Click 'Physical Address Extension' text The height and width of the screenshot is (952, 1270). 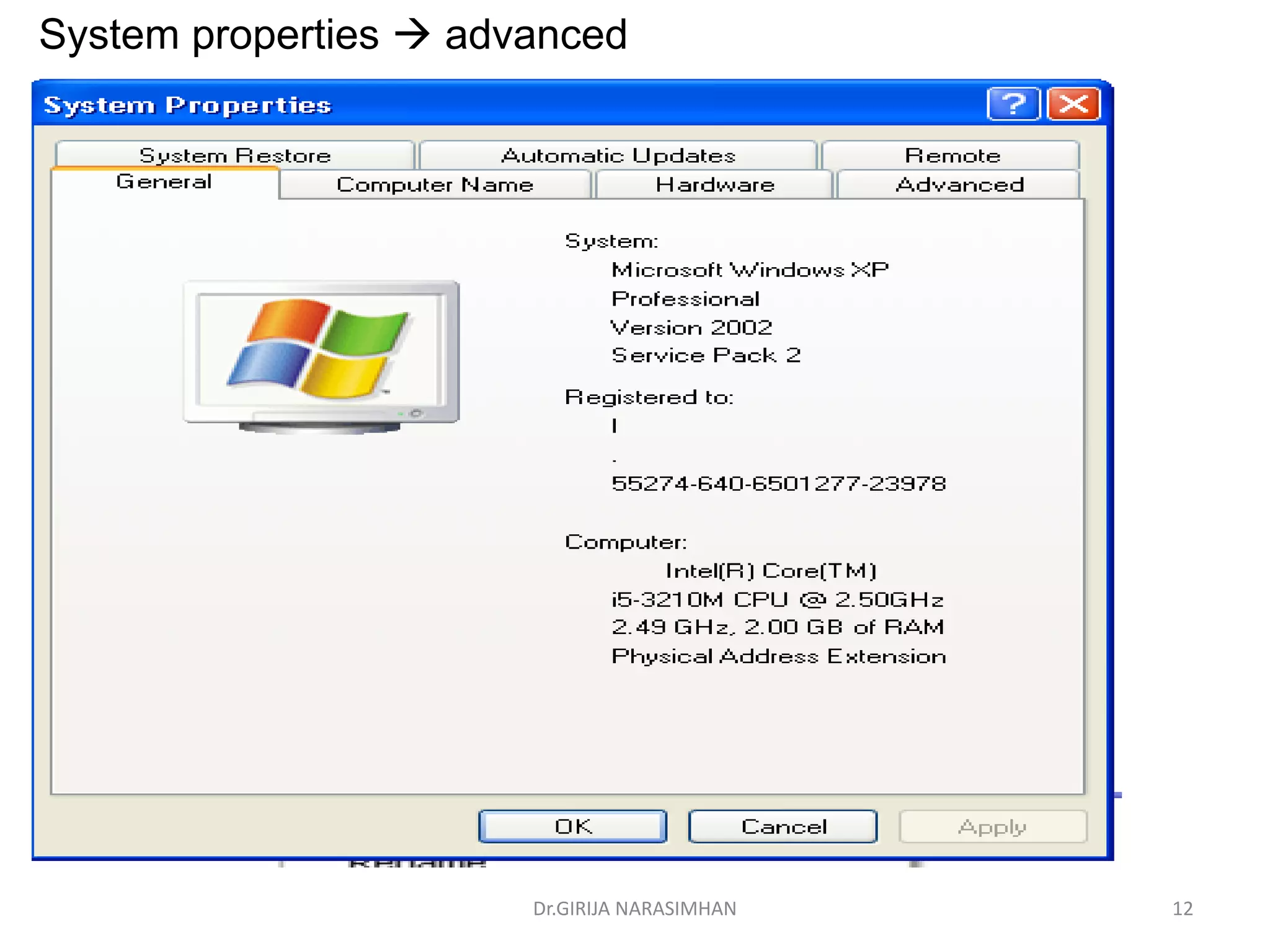click(x=779, y=656)
